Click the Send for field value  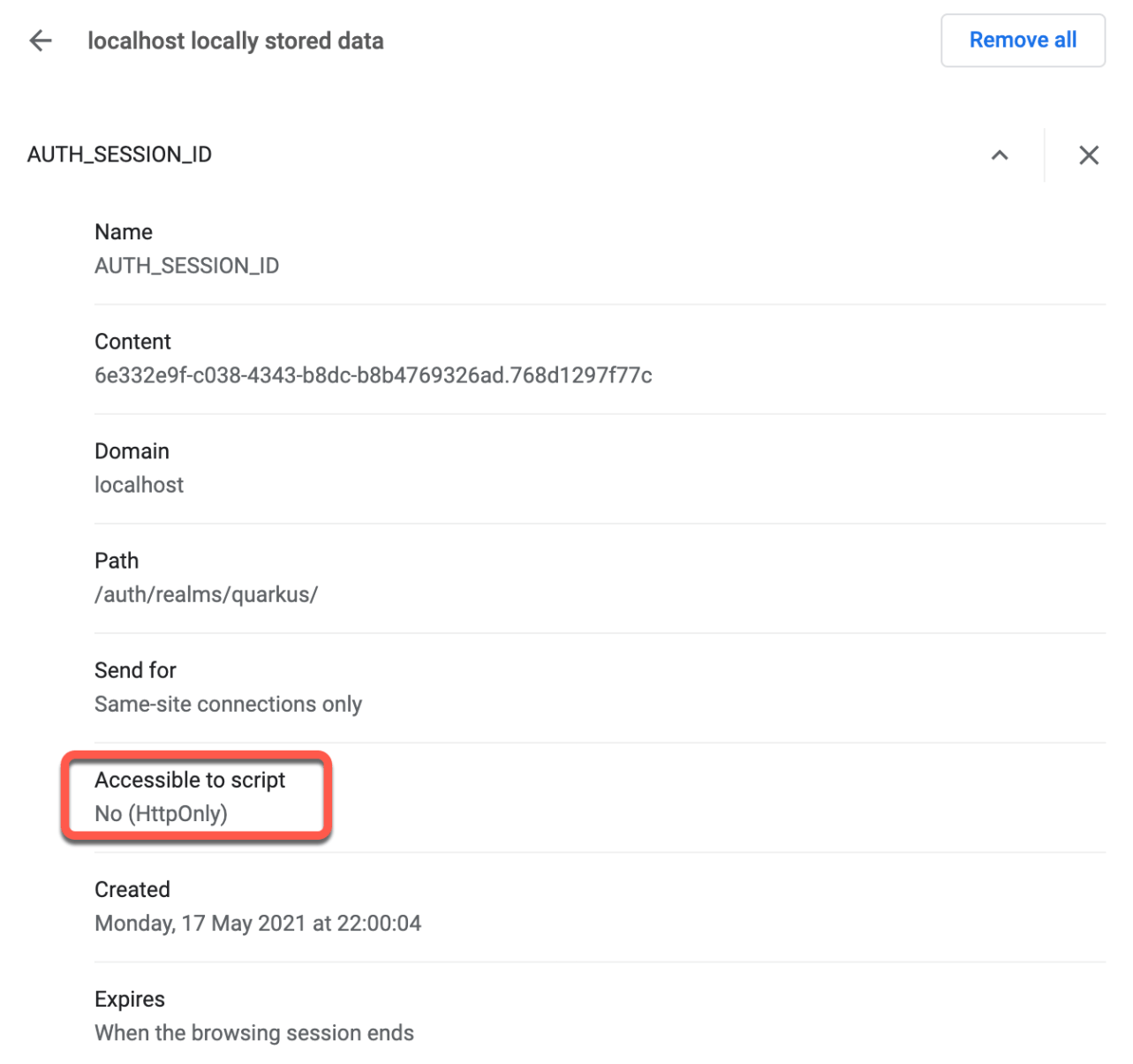(228, 704)
